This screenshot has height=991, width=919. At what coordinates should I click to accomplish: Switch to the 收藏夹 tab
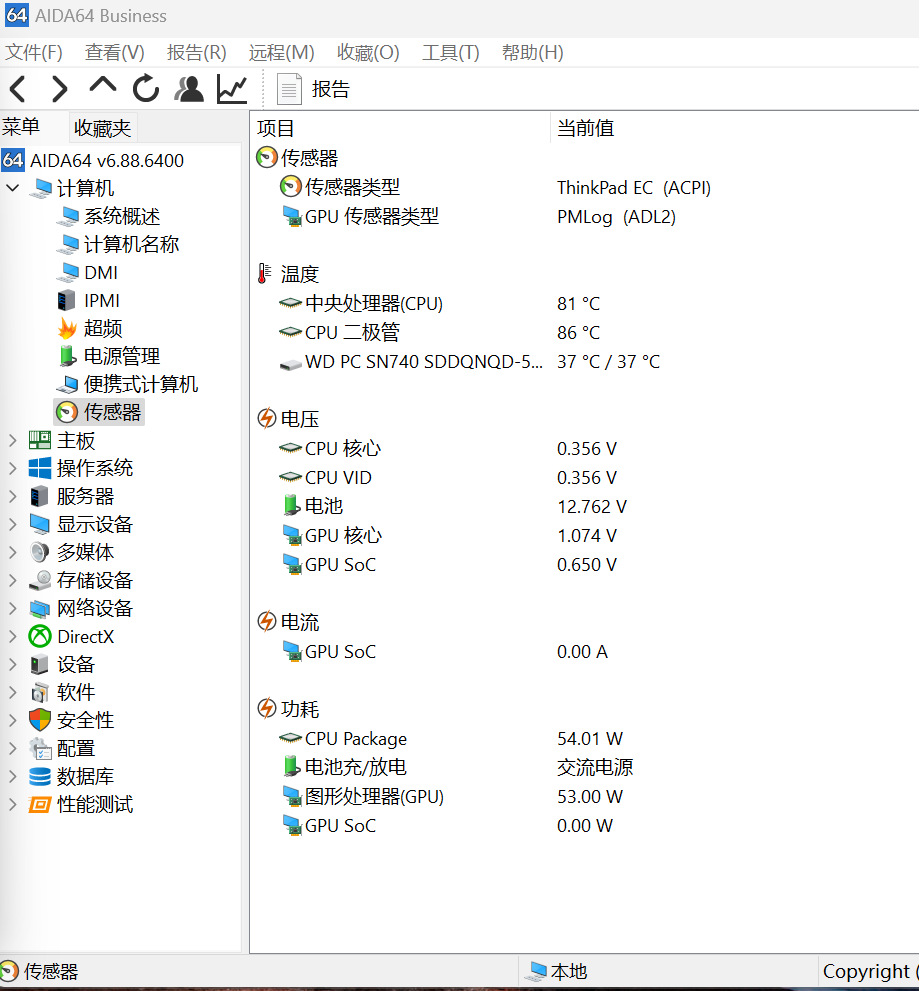tap(102, 128)
